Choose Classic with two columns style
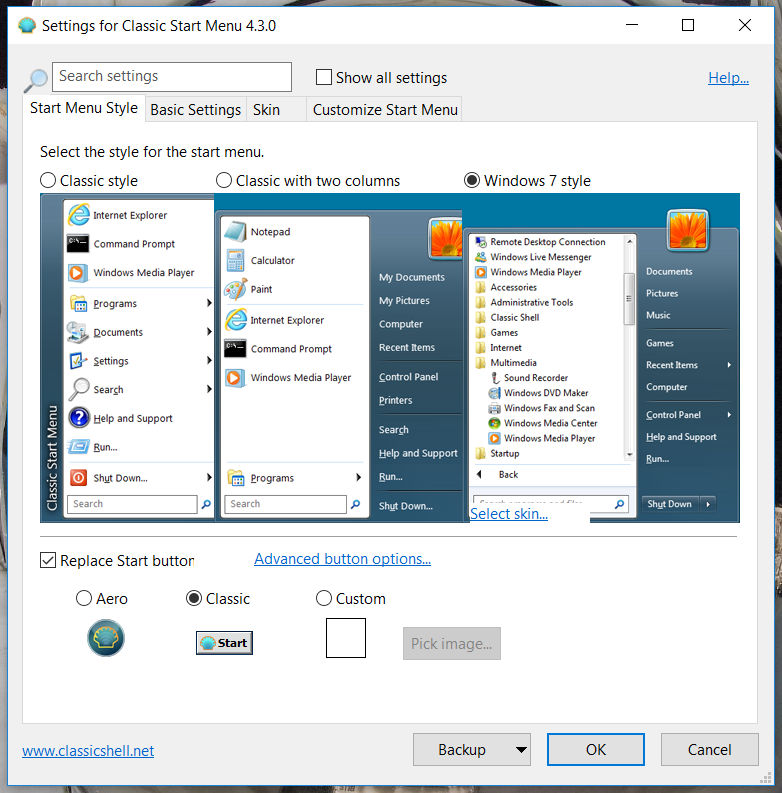The image size is (782, 793). coord(224,181)
